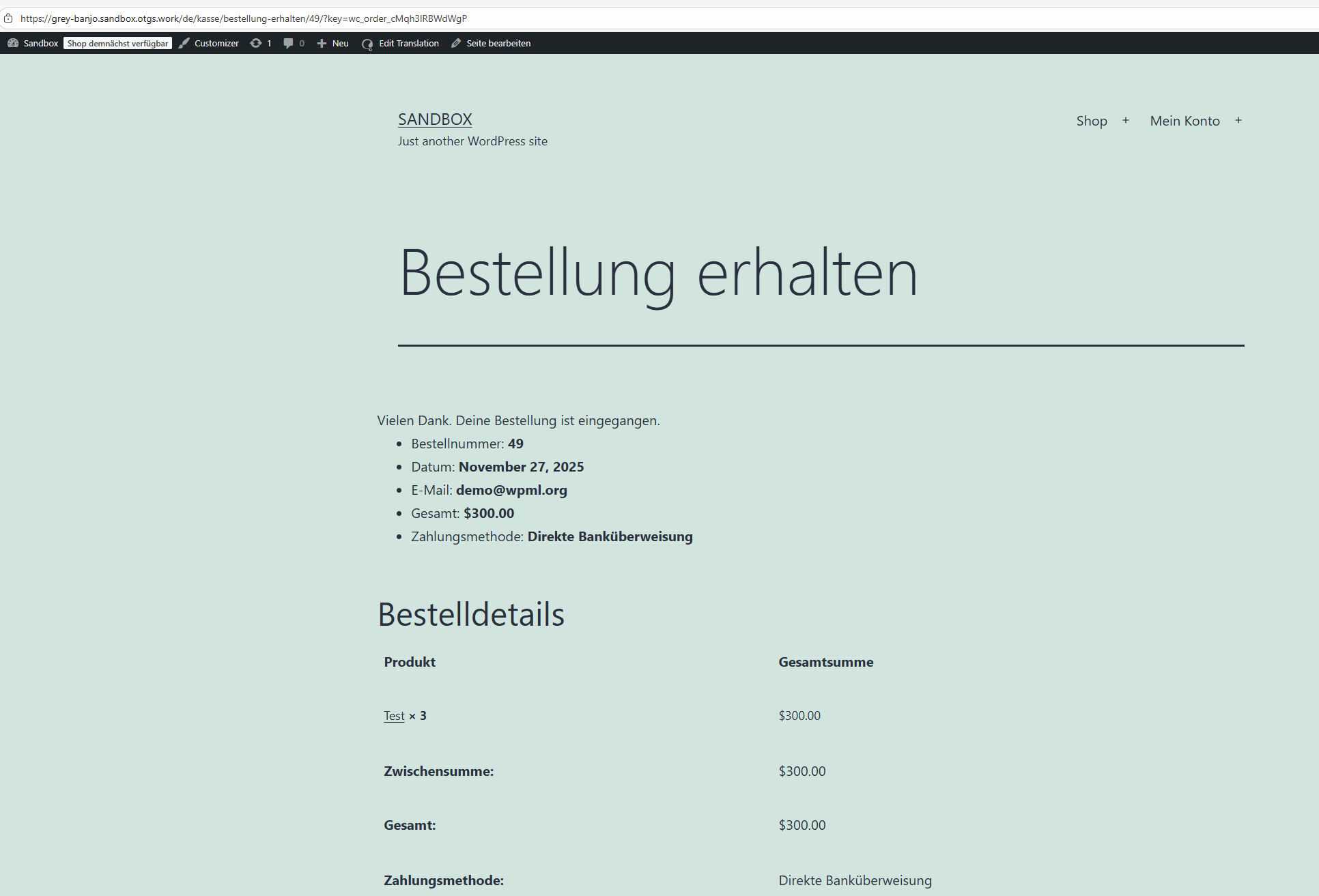Click Seite bearbeiten text in admin bar
1319x896 pixels.
pyautogui.click(x=498, y=43)
